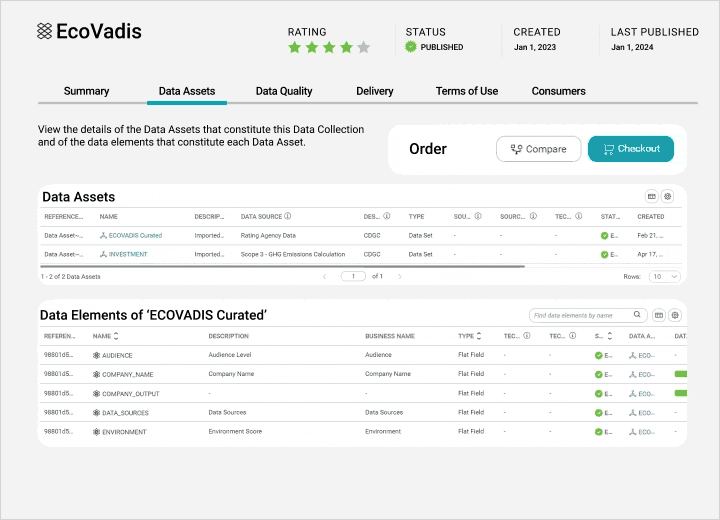Viewport: 720px width, 520px height.
Task: Click info icon beside TEC.. in Data Assets
Action: click(579, 216)
